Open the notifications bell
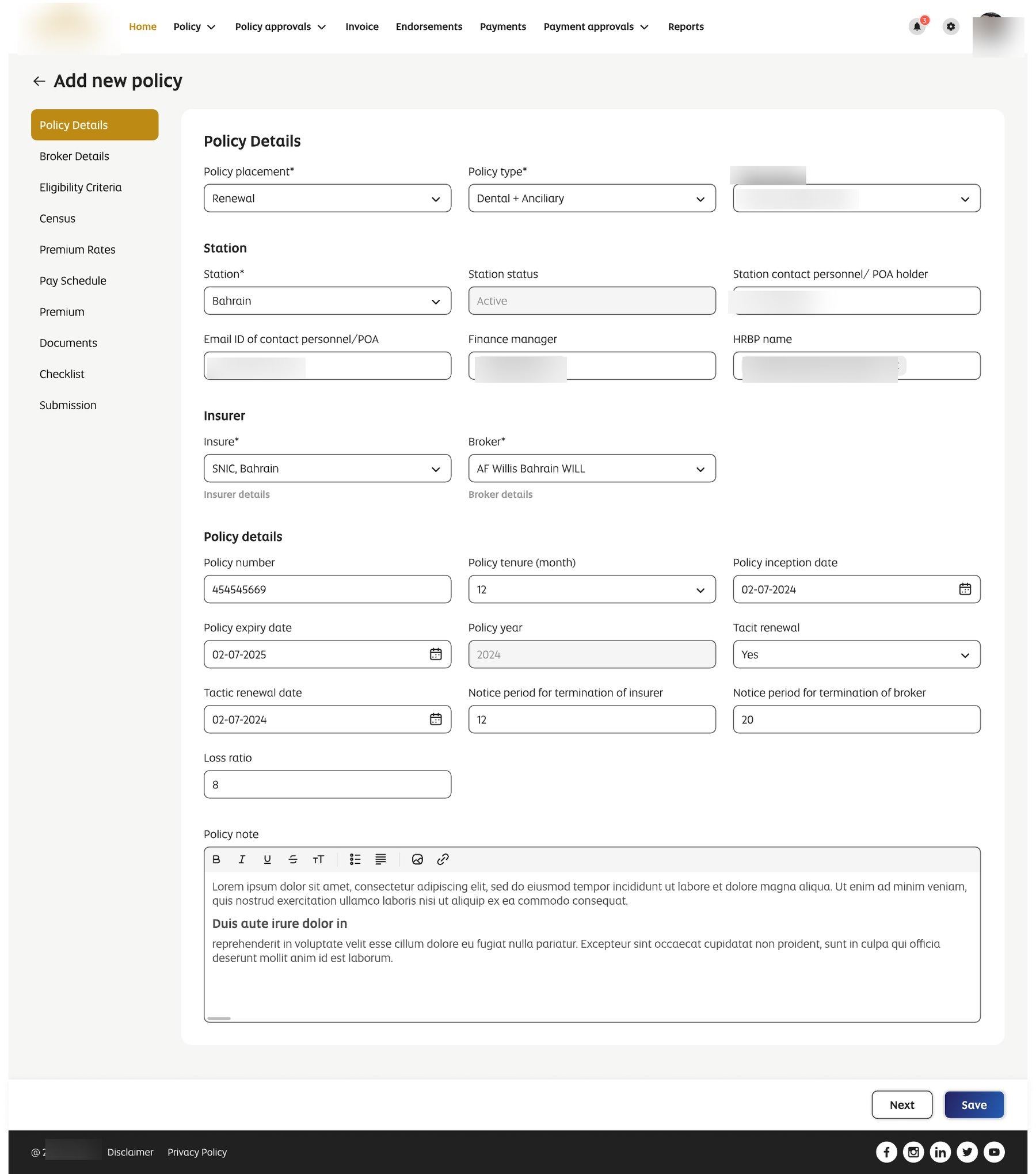 [x=917, y=26]
